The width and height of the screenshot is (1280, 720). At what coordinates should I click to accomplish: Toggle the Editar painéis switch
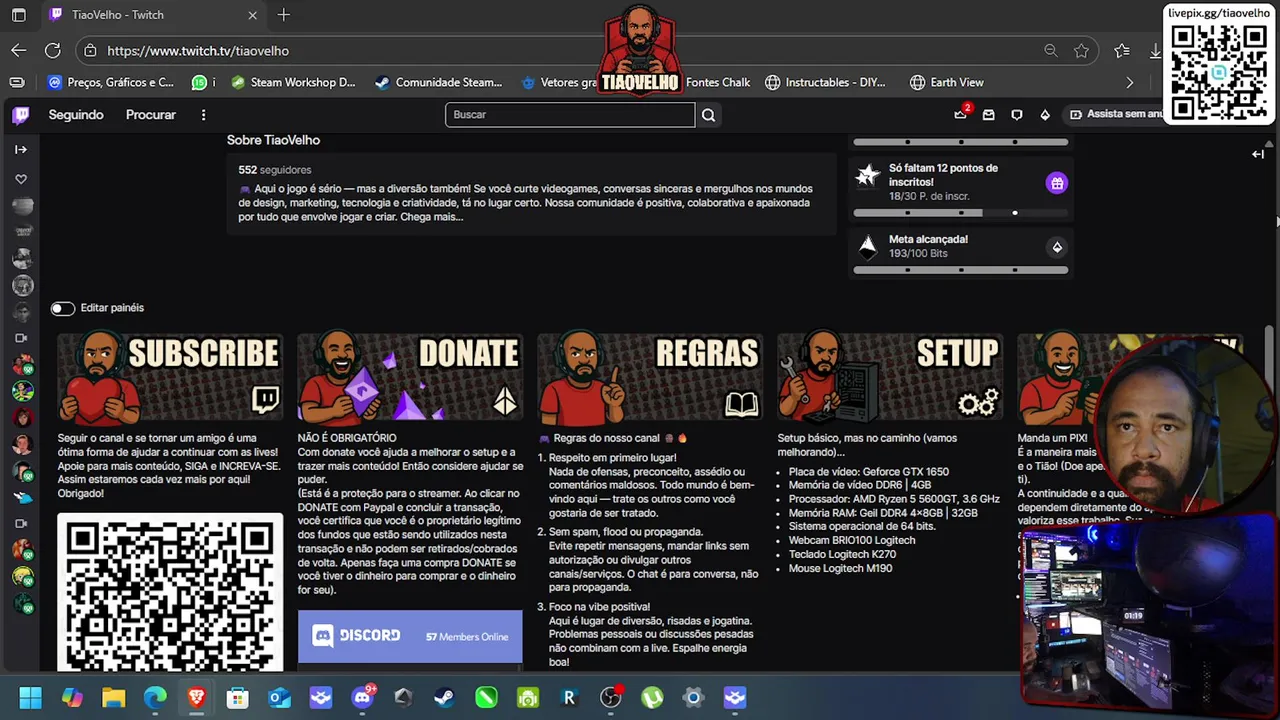pos(63,308)
